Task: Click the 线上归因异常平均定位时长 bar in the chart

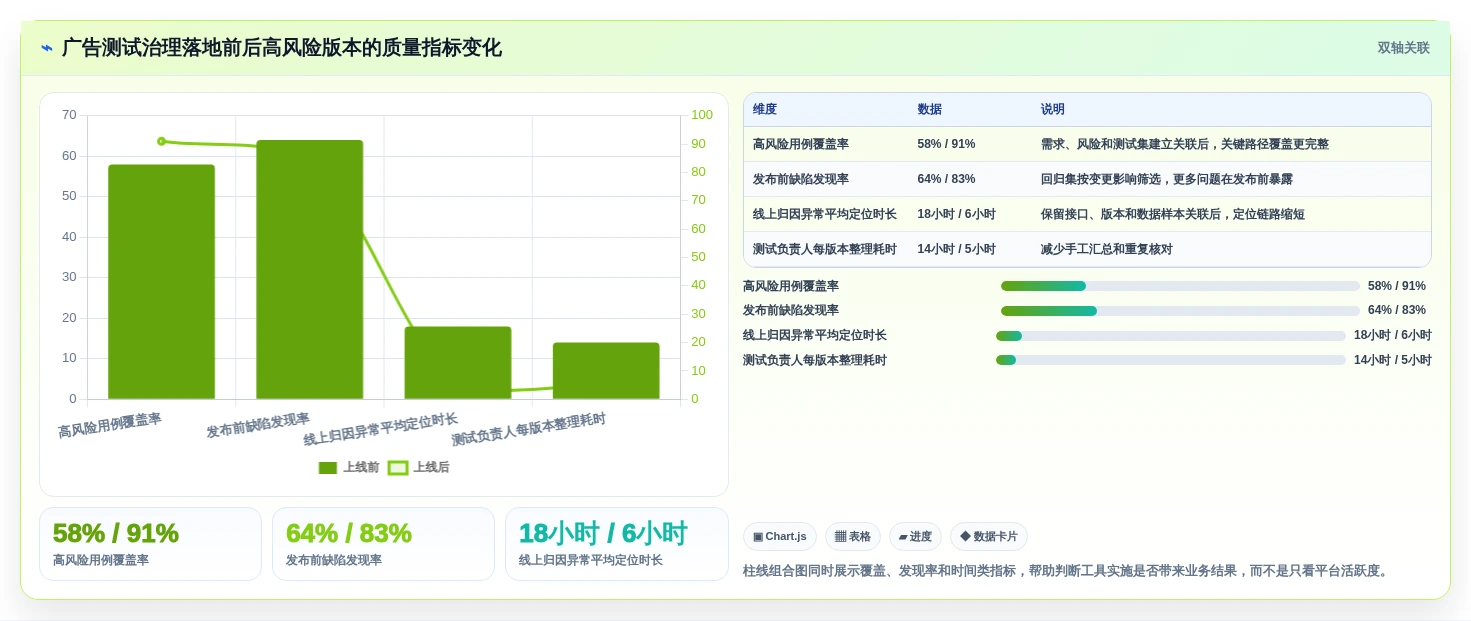Action: (x=458, y=363)
